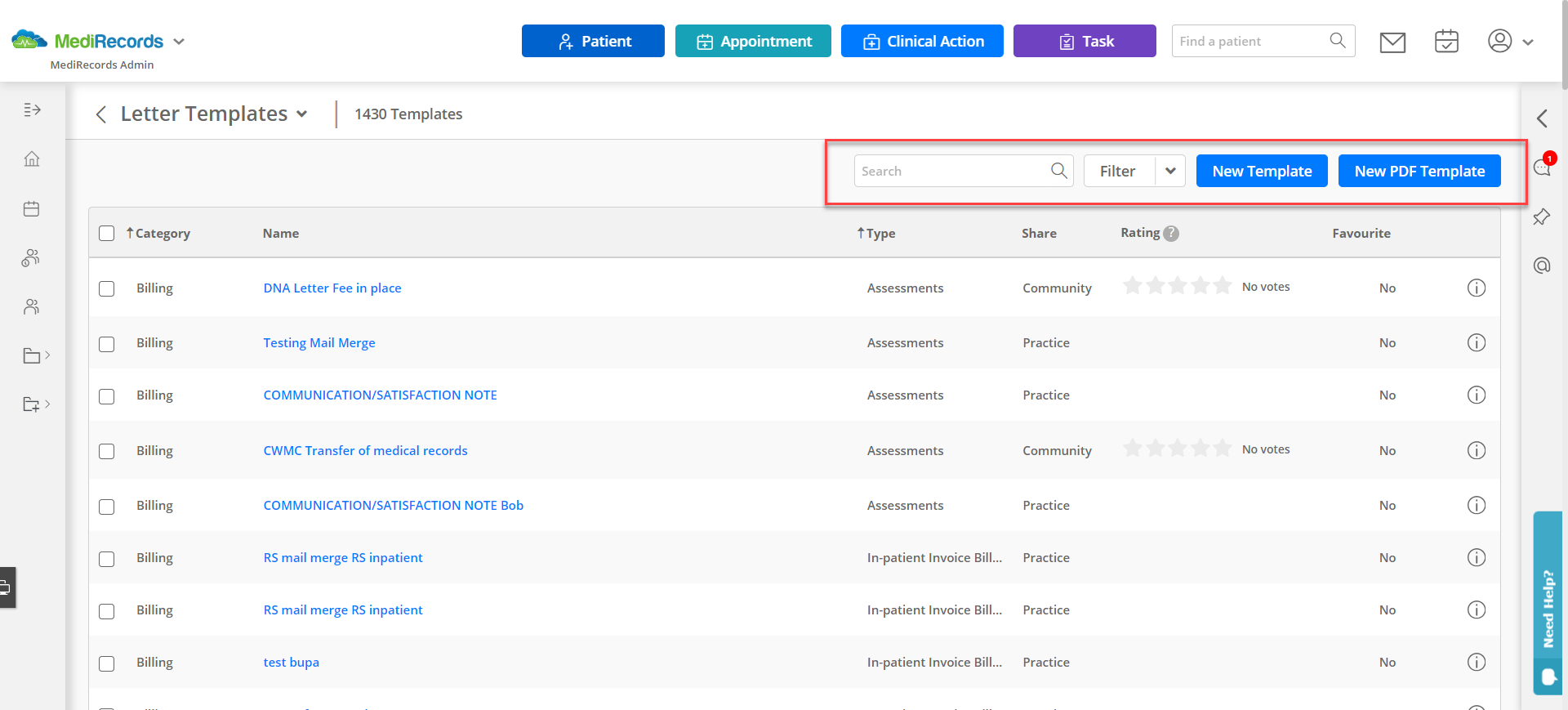Open the Home dashboard icon in sidebar

32,159
